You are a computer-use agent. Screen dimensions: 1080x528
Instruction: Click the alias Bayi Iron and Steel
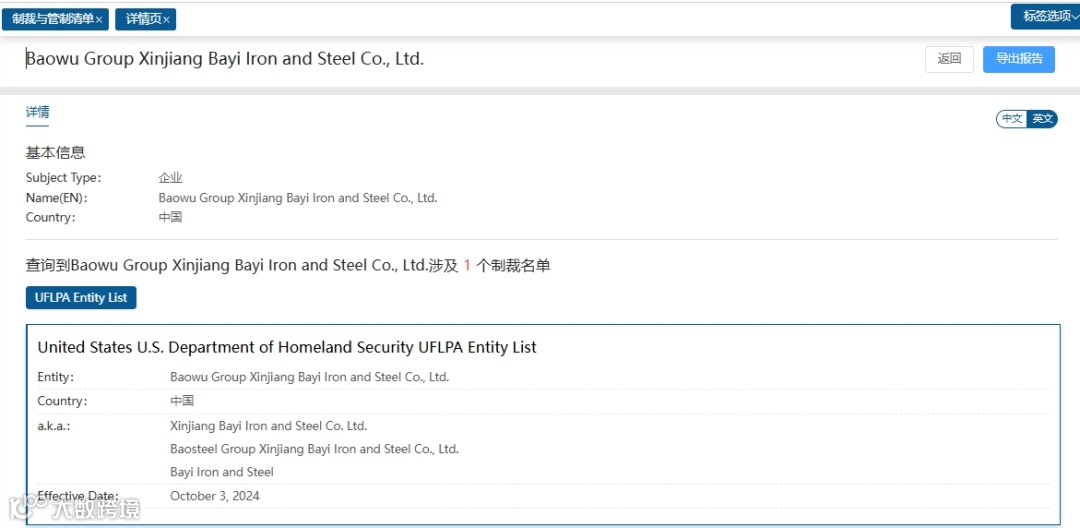222,472
